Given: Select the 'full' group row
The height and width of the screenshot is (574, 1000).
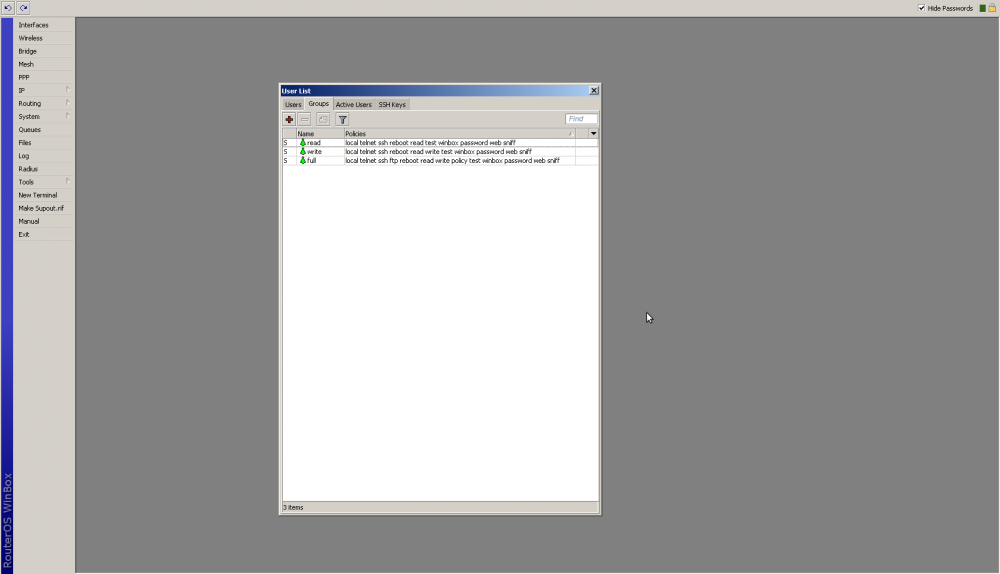Looking at the screenshot, I should [311, 160].
